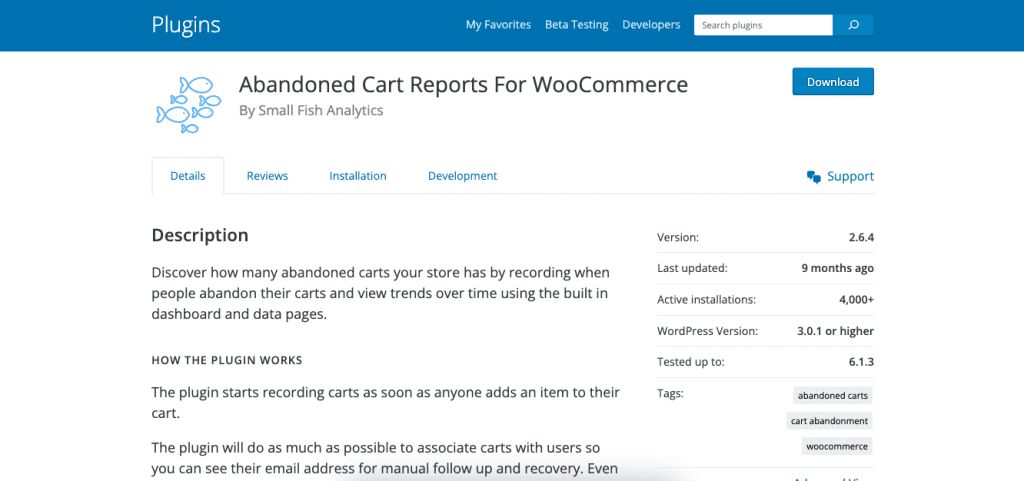Screen dimensions: 1024x481
Task: Click 'Last updated:' label
Action: [x=692, y=268]
